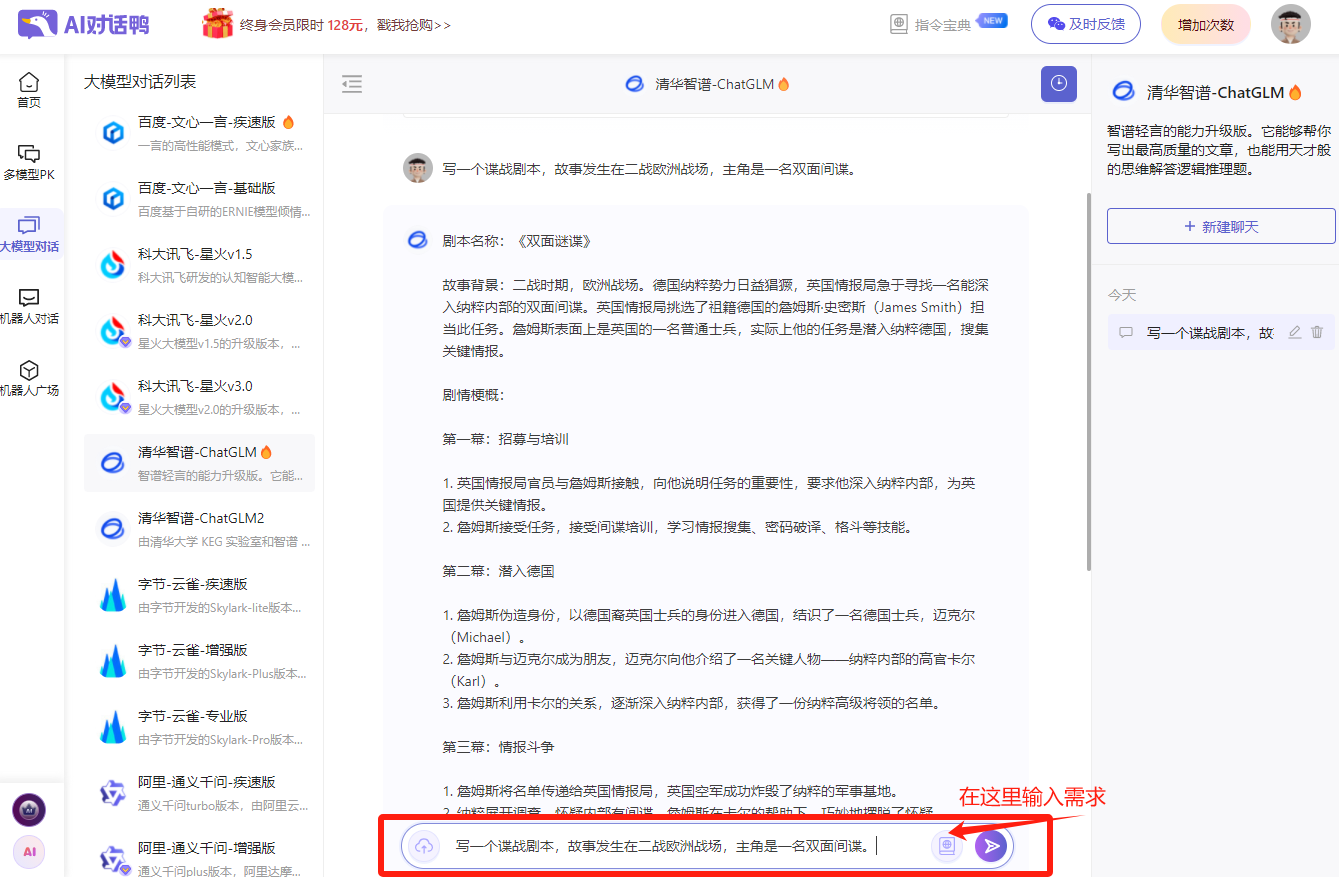
Task: Click the 增加次数 button
Action: pos(1205,24)
